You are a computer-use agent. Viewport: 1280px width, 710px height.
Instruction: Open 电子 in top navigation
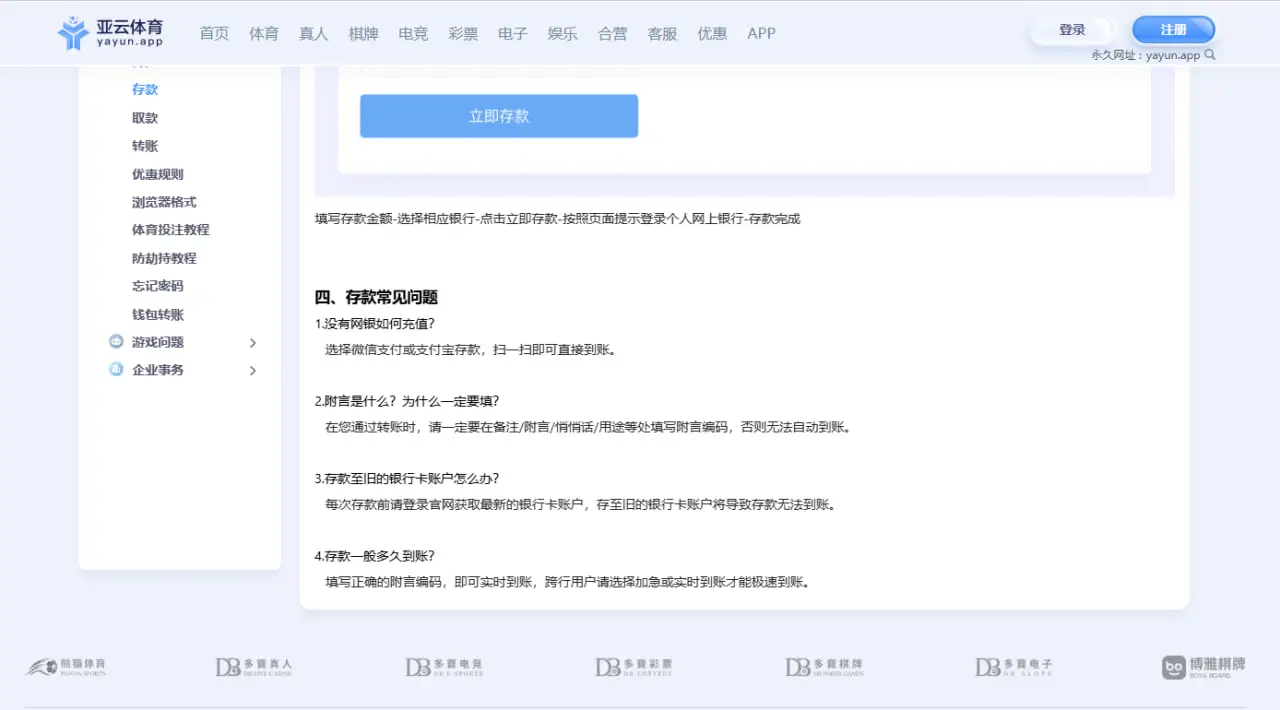click(x=513, y=33)
